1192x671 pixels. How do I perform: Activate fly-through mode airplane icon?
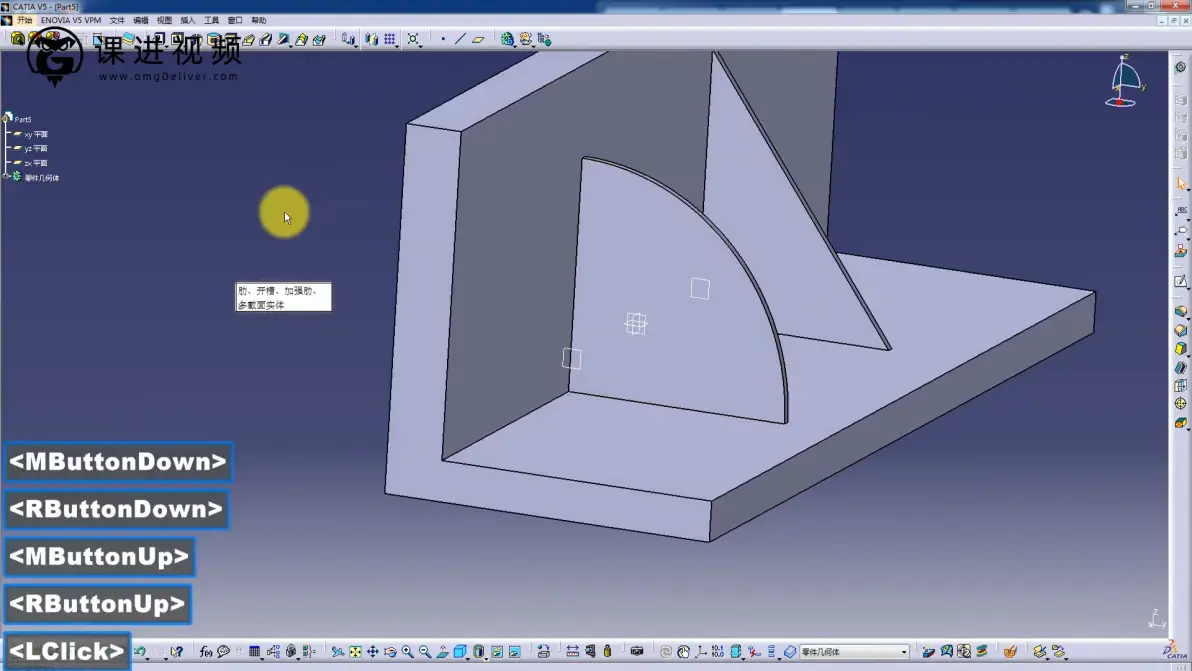(x=338, y=652)
